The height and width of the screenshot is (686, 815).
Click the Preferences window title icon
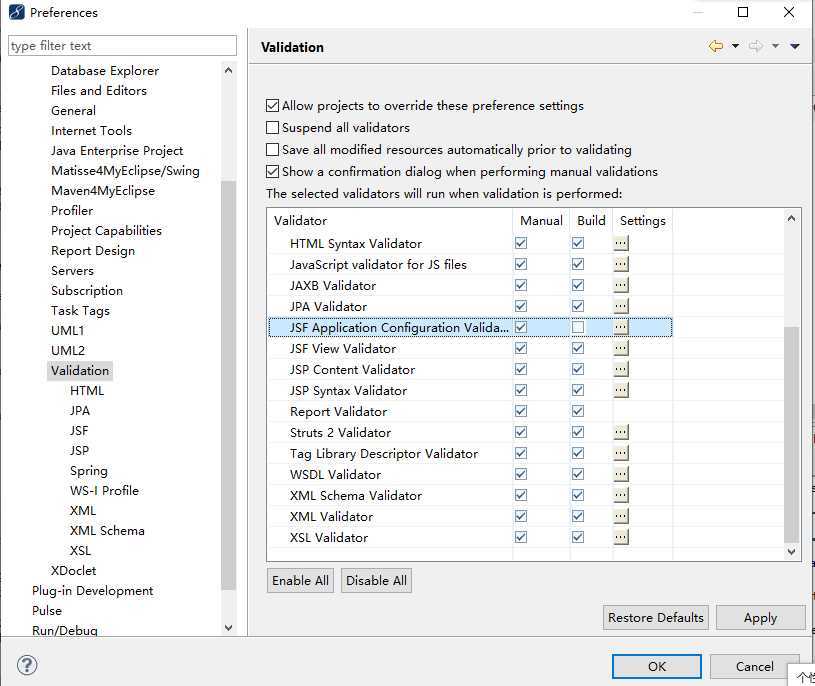(17, 12)
